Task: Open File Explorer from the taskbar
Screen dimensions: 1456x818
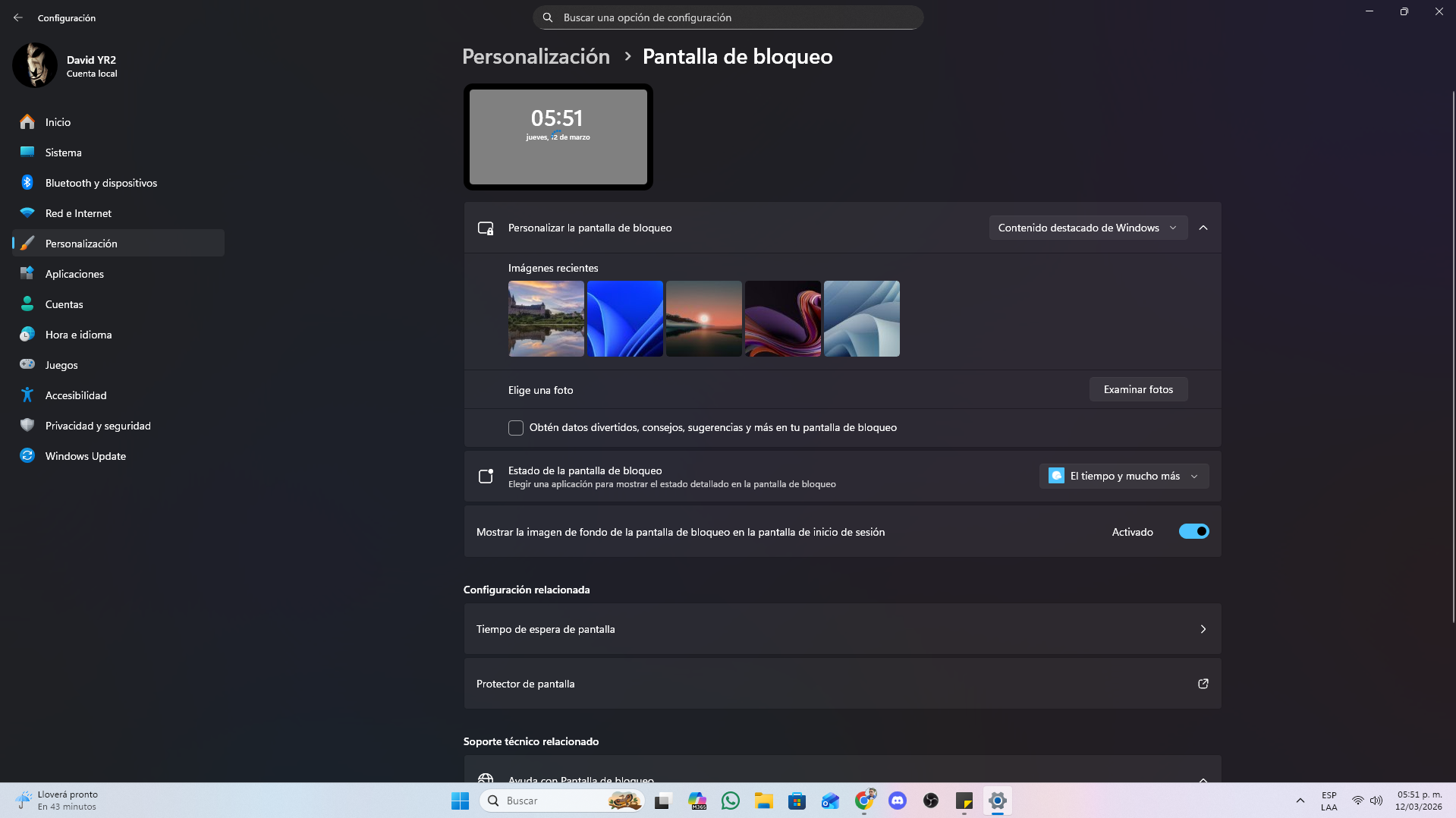Action: pyautogui.click(x=763, y=801)
